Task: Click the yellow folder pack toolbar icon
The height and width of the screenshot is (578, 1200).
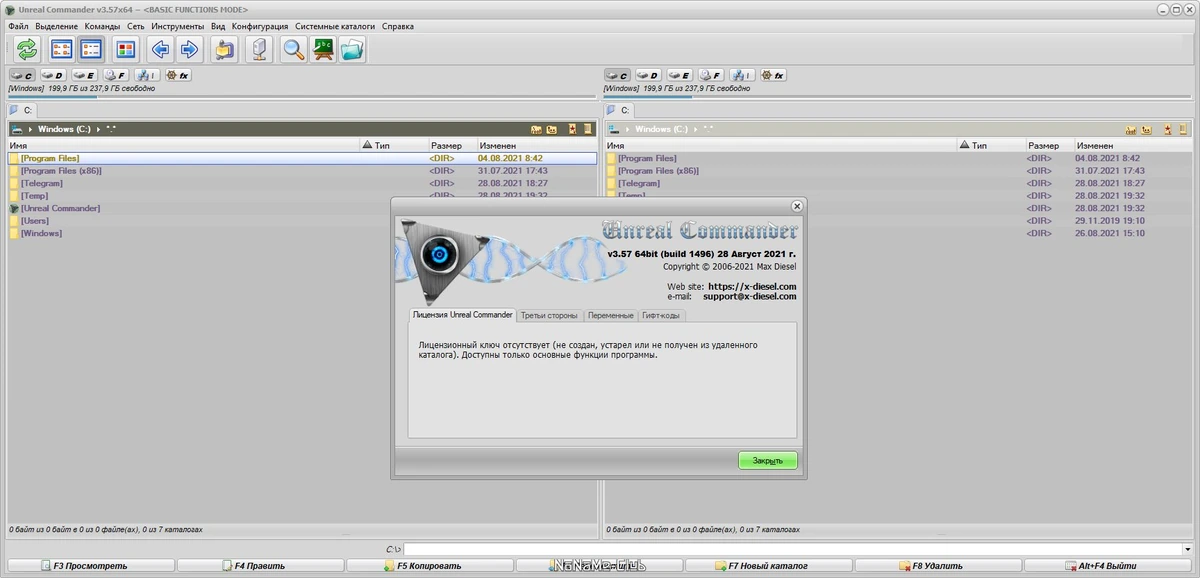Action: 224,49
